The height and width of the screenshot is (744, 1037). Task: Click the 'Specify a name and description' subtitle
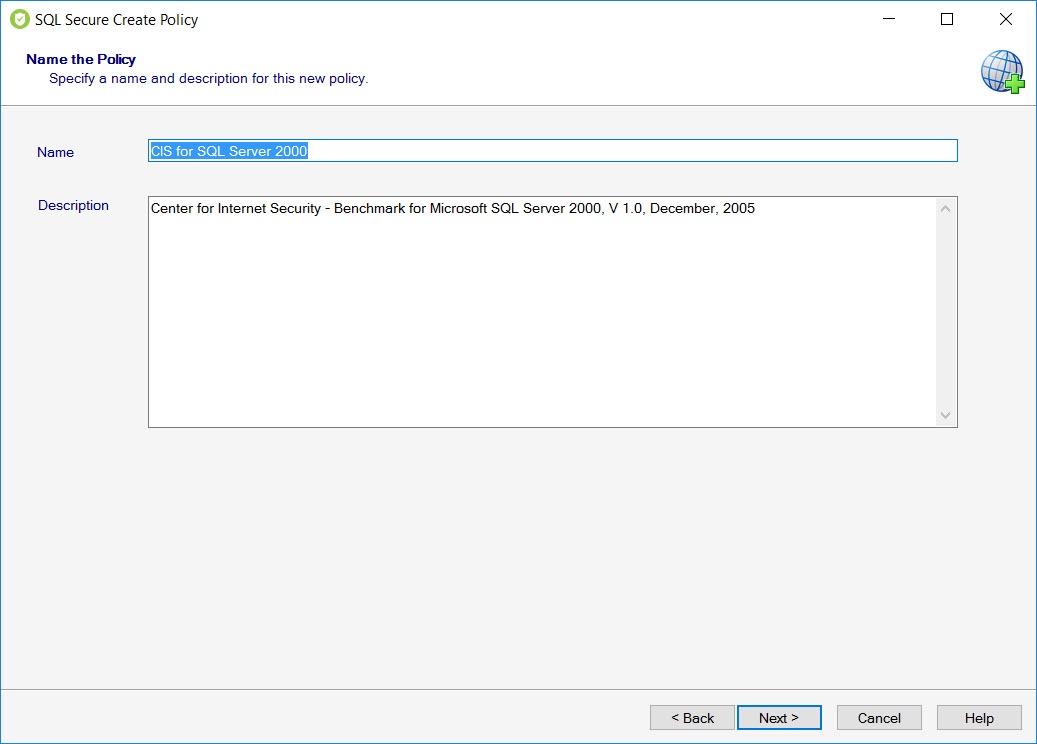tap(208, 79)
